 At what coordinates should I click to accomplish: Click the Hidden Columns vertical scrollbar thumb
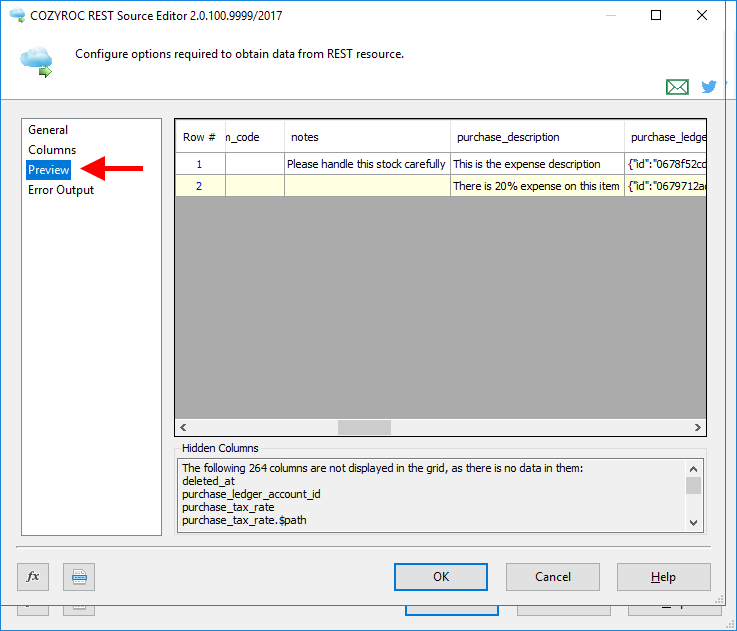[x=693, y=486]
